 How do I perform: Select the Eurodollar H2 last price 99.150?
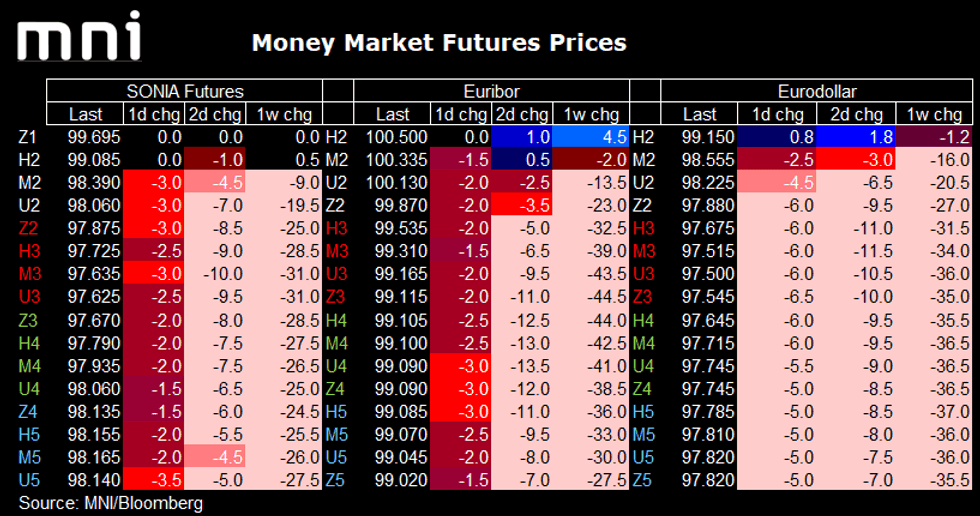(707, 137)
